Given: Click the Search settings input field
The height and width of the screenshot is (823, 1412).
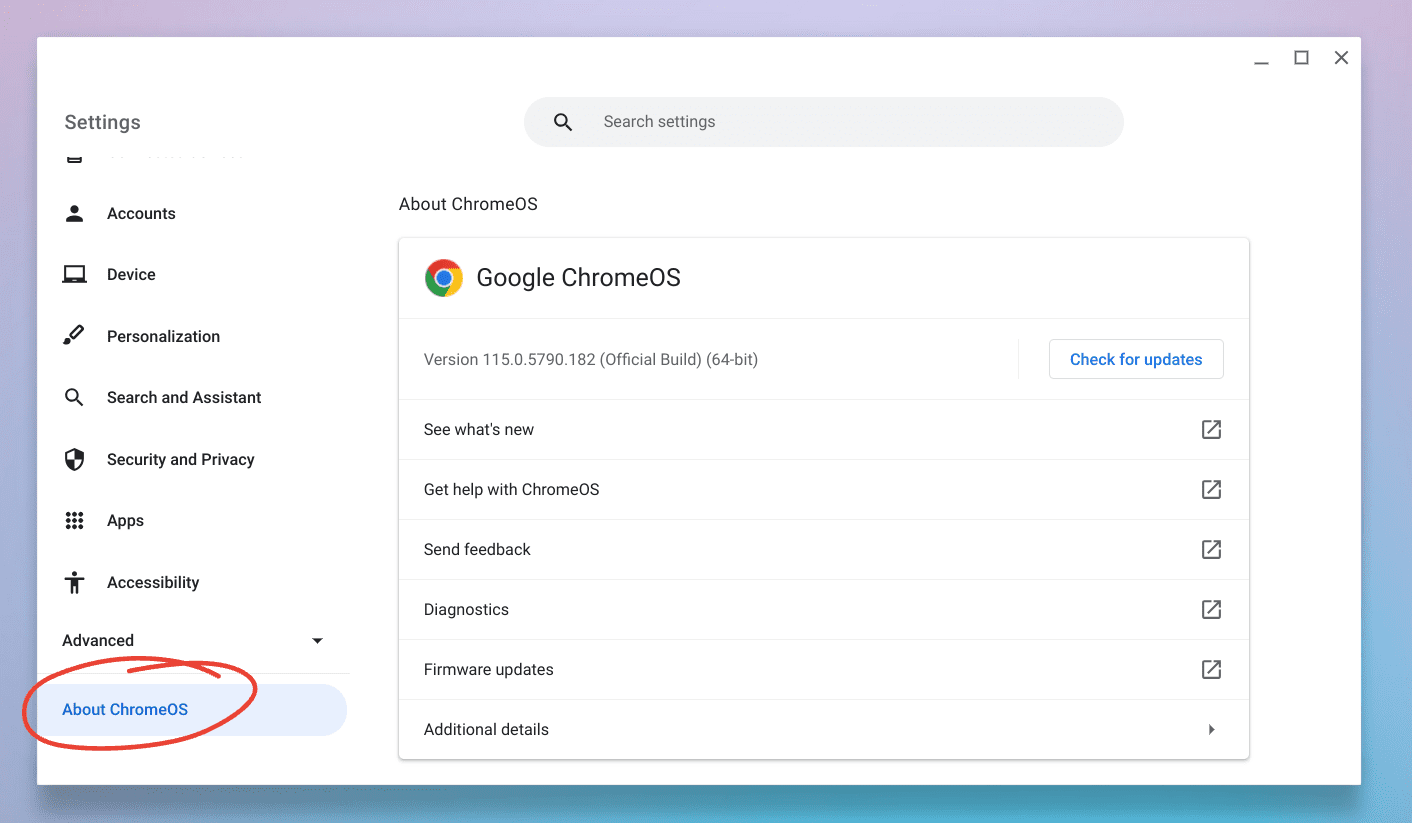Looking at the screenshot, I should pos(824,122).
